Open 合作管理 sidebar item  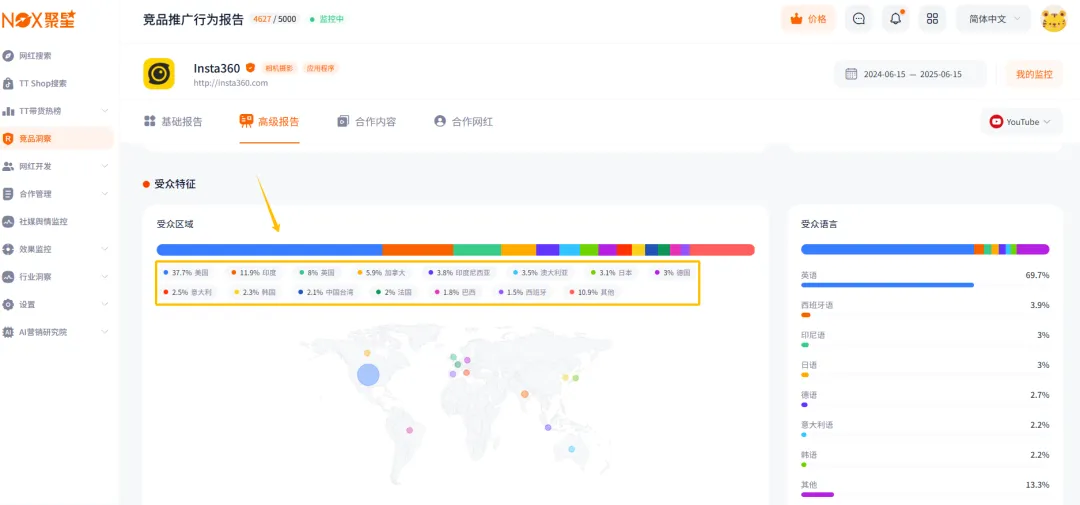(x=35, y=194)
